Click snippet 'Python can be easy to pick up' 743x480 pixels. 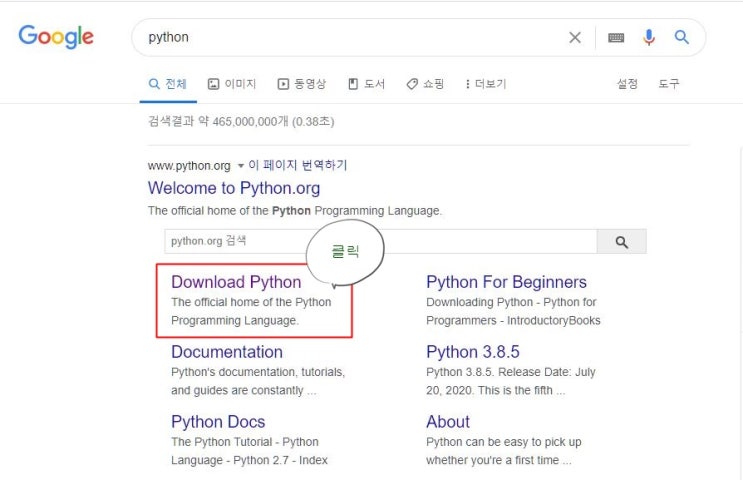tap(504, 442)
